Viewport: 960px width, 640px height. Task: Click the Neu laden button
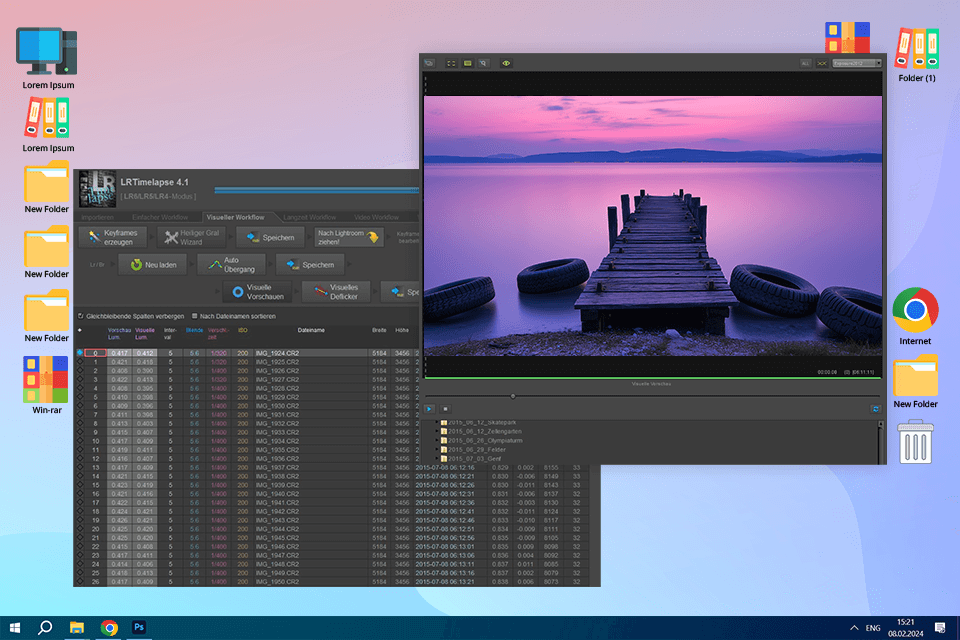(x=152, y=265)
